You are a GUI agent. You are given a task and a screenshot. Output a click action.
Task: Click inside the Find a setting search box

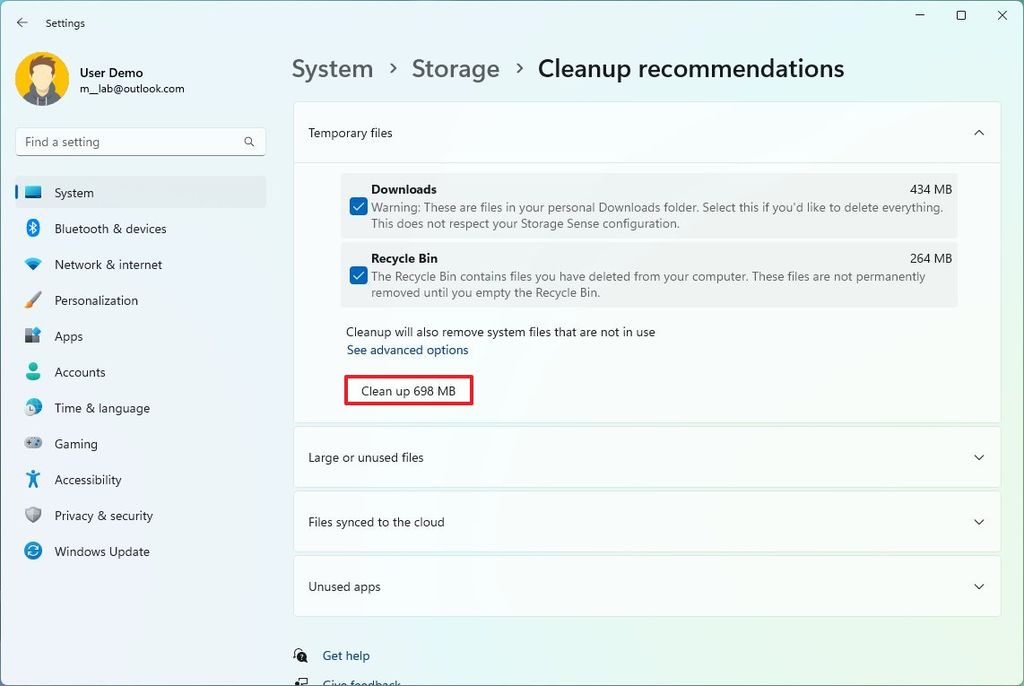coord(140,141)
